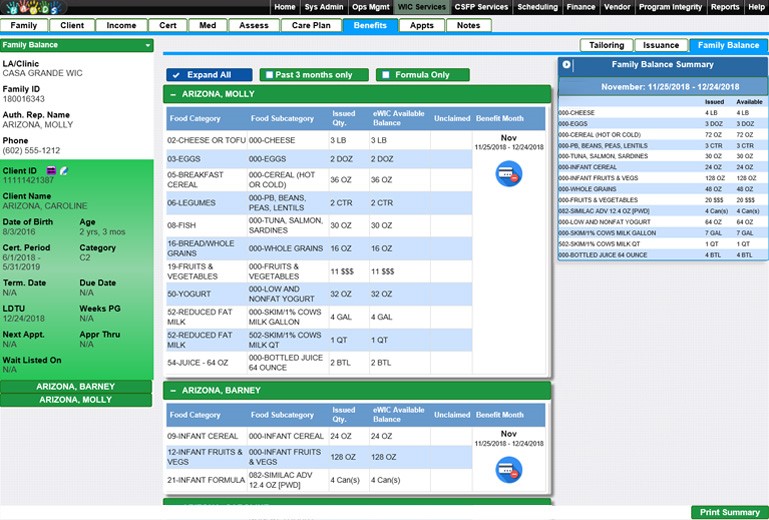Open the Family Balance dropdown in the sidebar
The image size is (769, 520).
pyautogui.click(x=147, y=45)
